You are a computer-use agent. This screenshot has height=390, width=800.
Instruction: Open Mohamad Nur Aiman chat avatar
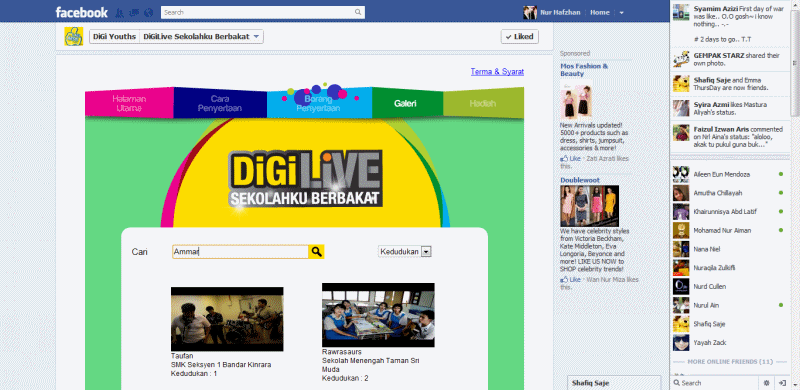pos(681,230)
